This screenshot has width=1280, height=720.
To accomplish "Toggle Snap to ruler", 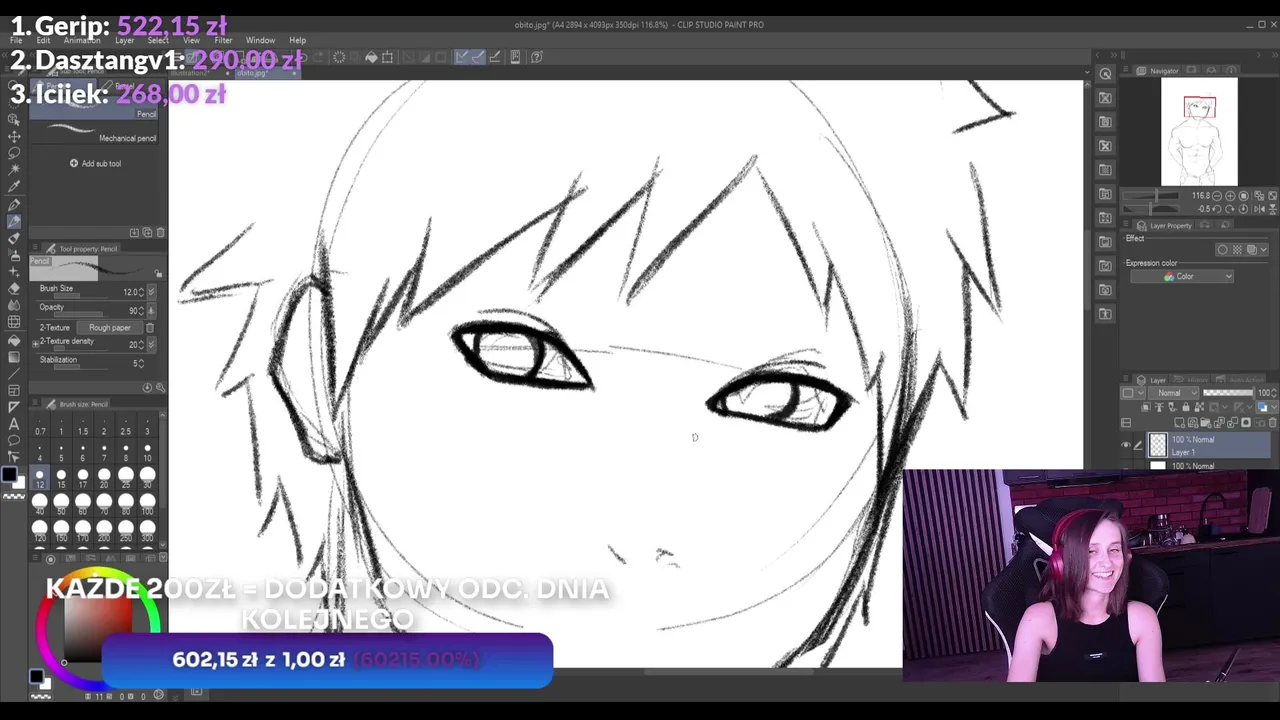I will pos(461,57).
